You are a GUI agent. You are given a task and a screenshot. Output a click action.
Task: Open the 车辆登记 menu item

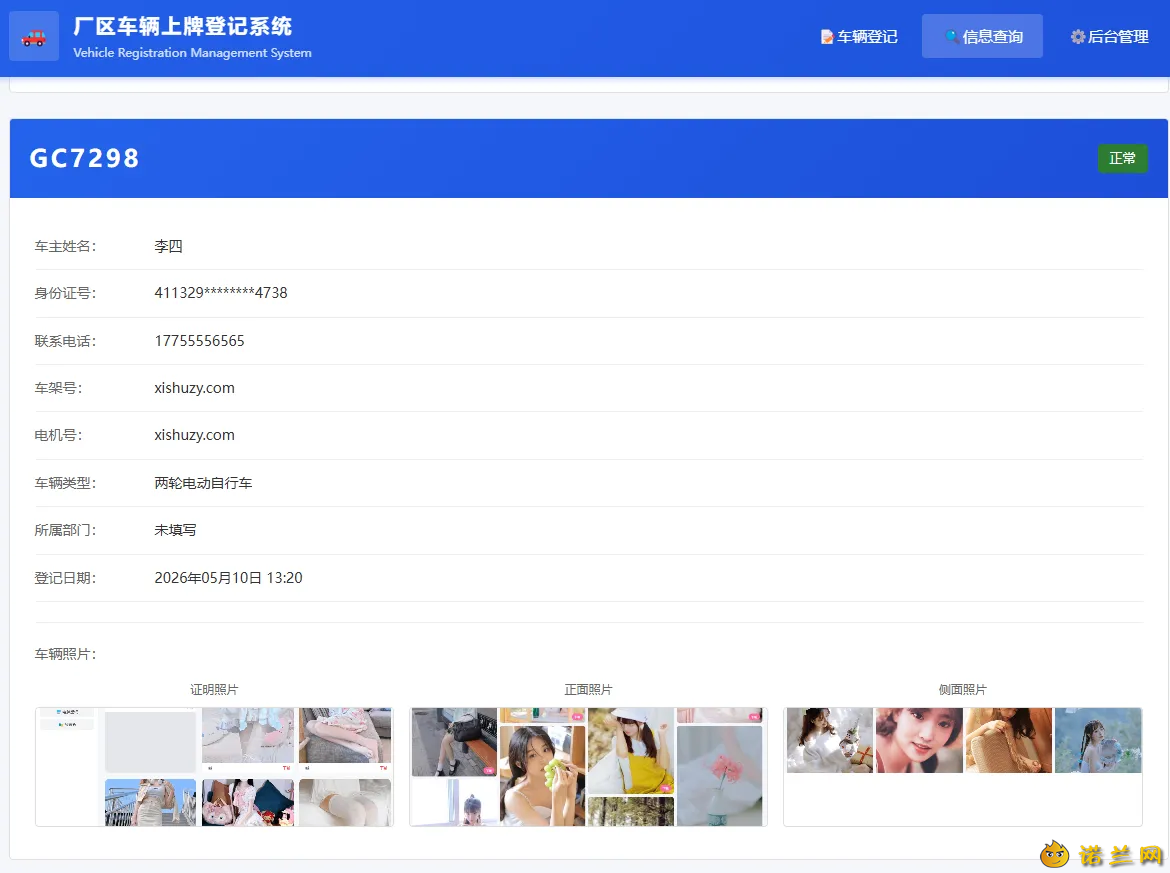pos(859,37)
